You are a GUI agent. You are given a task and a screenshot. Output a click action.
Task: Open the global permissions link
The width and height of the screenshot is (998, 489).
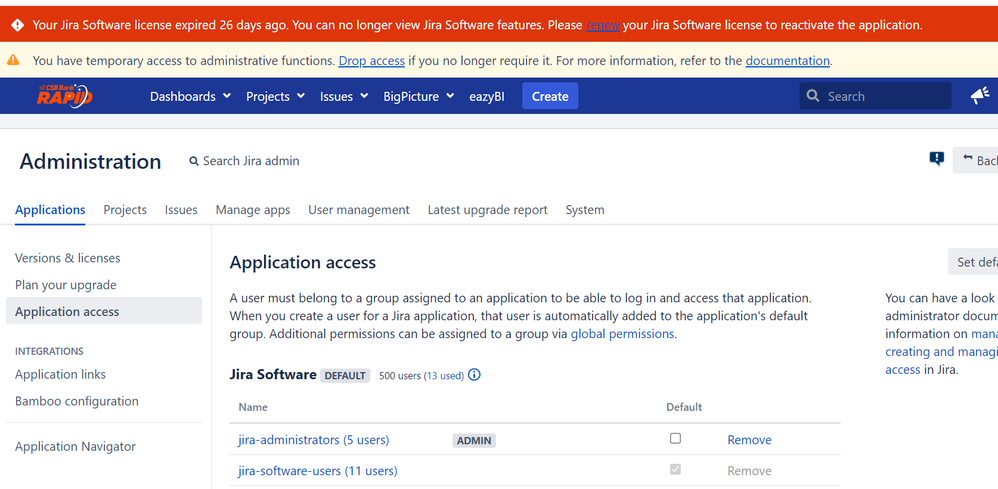tap(622, 334)
